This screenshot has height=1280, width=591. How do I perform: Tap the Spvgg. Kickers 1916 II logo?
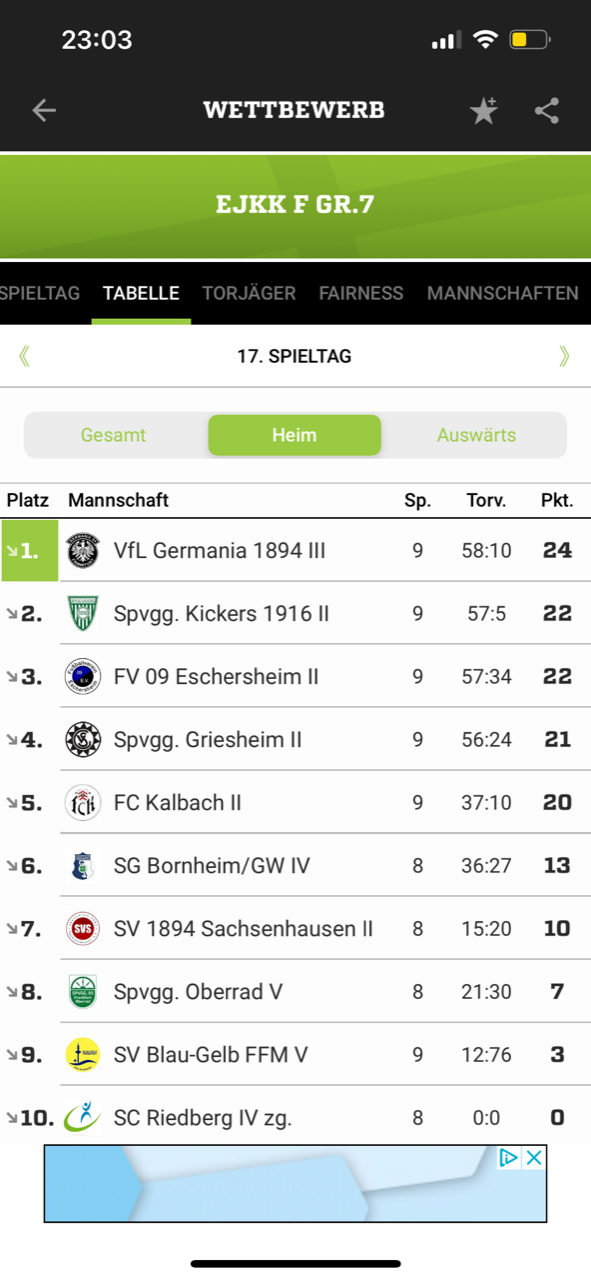(83, 613)
